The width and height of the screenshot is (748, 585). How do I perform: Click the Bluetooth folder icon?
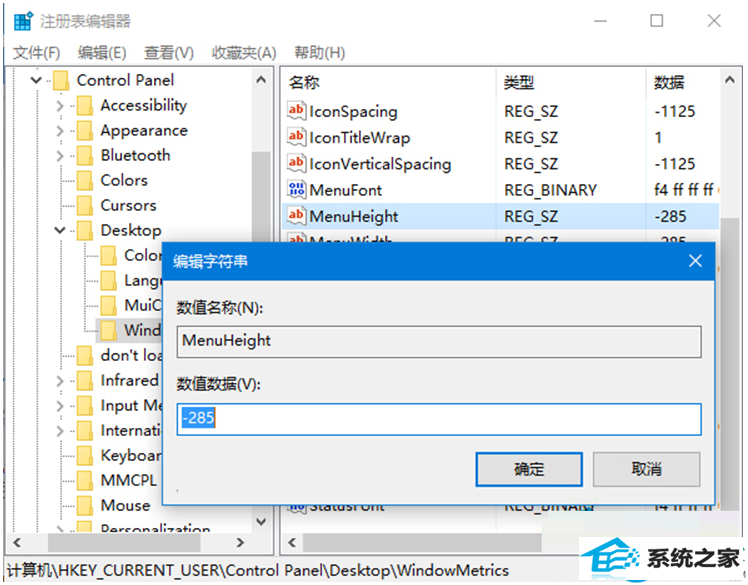click(x=85, y=156)
